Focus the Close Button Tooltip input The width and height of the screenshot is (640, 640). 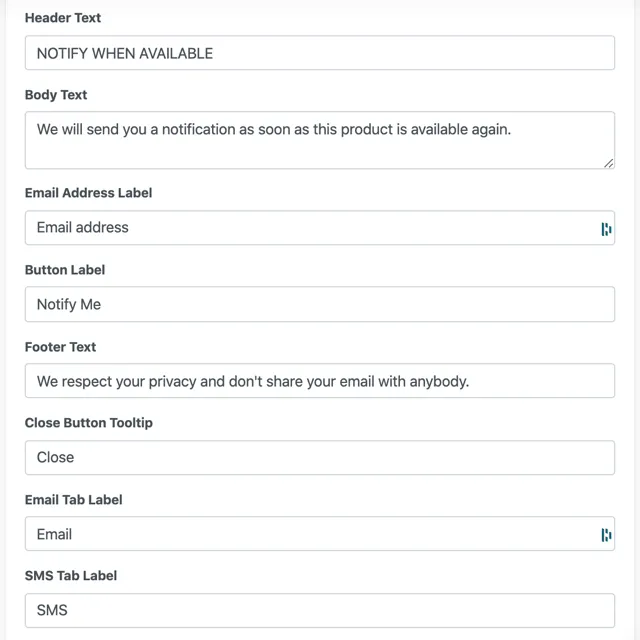(x=320, y=458)
